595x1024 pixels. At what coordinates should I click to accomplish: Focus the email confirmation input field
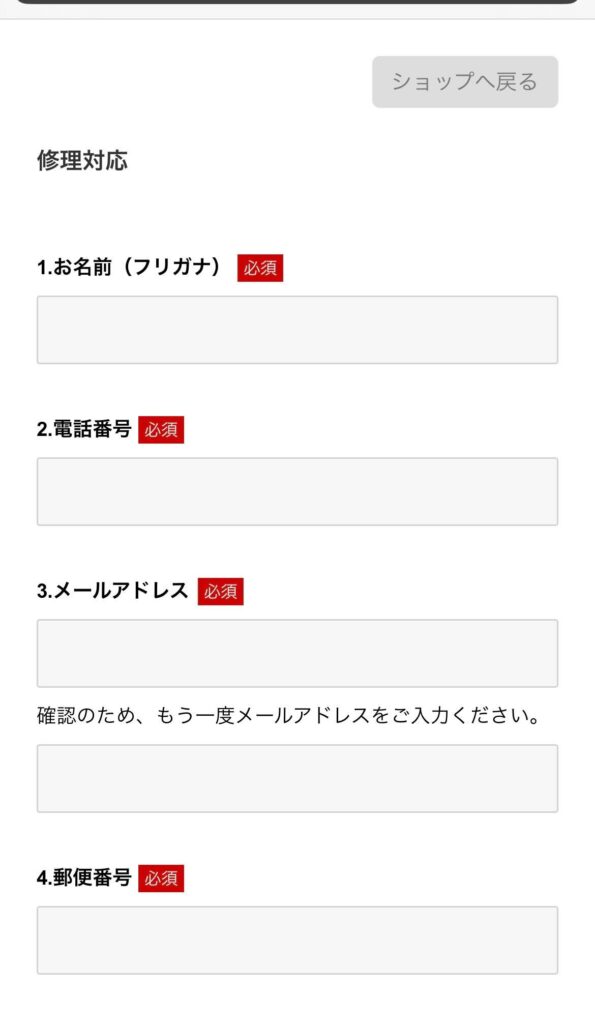[x=297, y=778]
